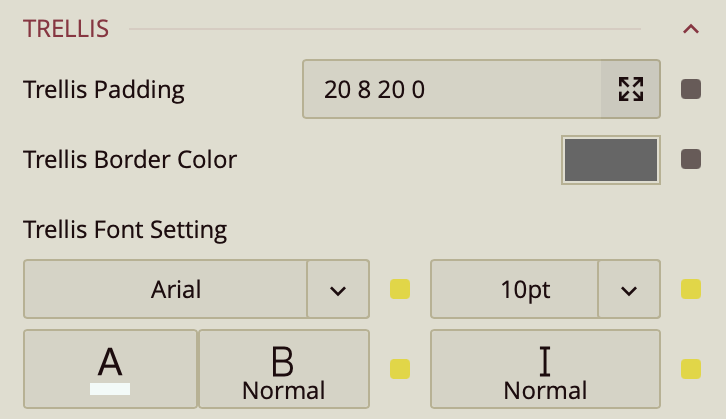Viewport: 726px width, 419px height.
Task: Toggle italic 'I Normal' font style
Action: point(545,369)
